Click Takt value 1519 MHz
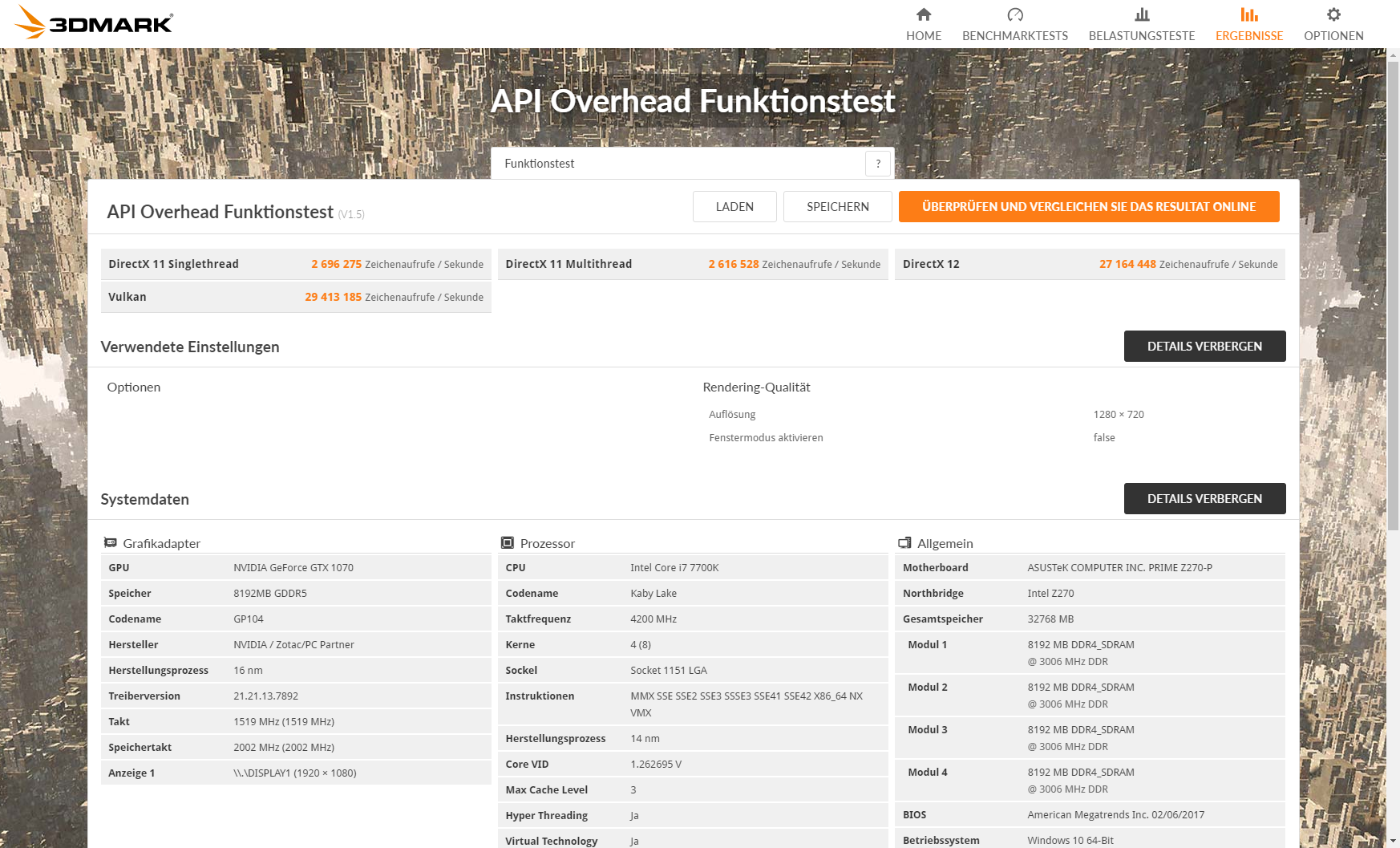 pos(284,722)
